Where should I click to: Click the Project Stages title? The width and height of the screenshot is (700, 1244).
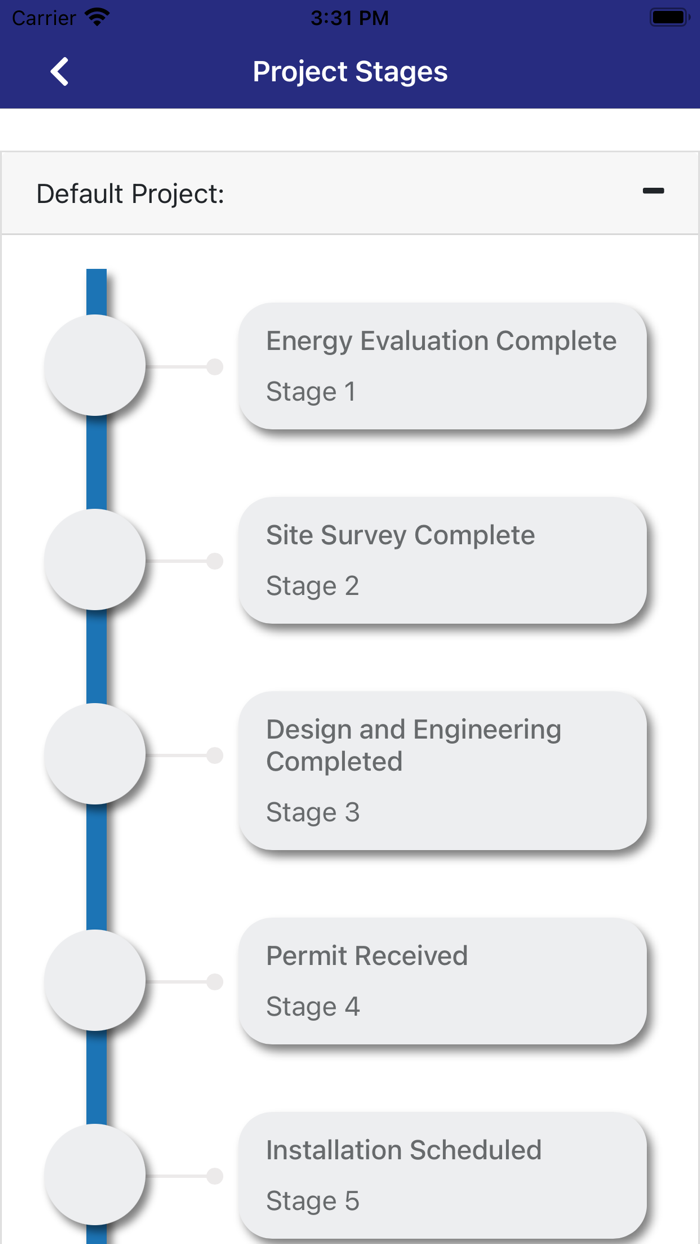350,72
